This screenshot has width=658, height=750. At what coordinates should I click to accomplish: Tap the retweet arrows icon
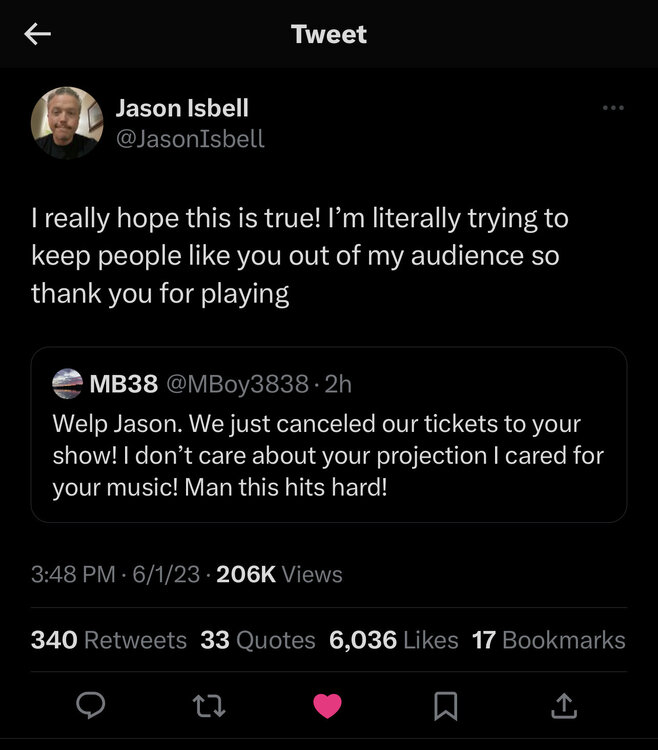[209, 706]
